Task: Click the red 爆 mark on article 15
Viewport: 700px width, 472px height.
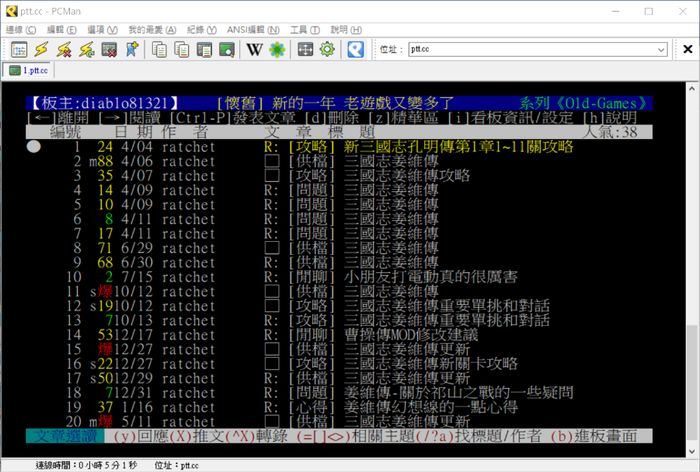Action: coord(105,350)
